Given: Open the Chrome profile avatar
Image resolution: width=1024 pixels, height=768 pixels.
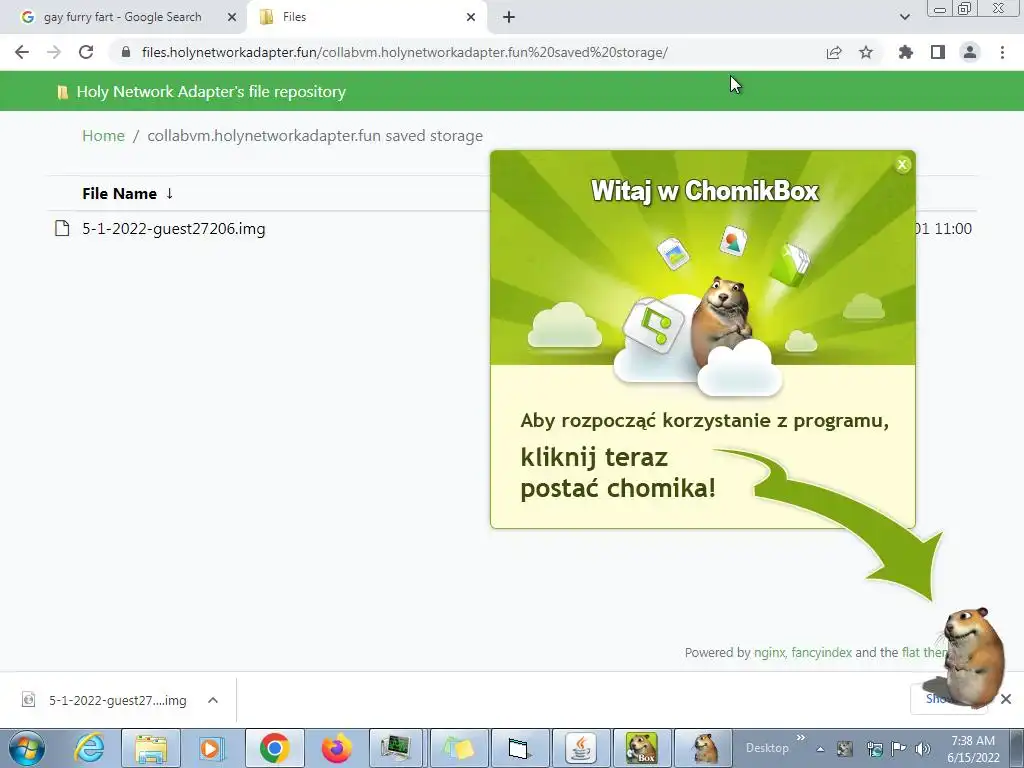Looking at the screenshot, I should point(970,52).
